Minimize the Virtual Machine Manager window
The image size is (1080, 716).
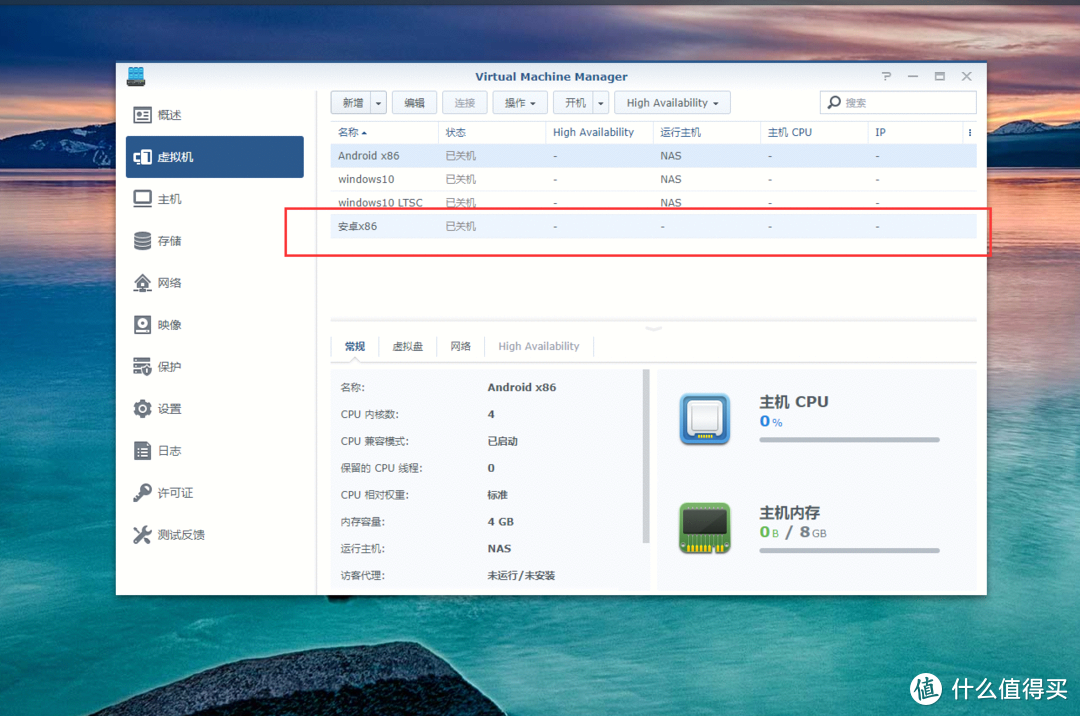pos(913,76)
